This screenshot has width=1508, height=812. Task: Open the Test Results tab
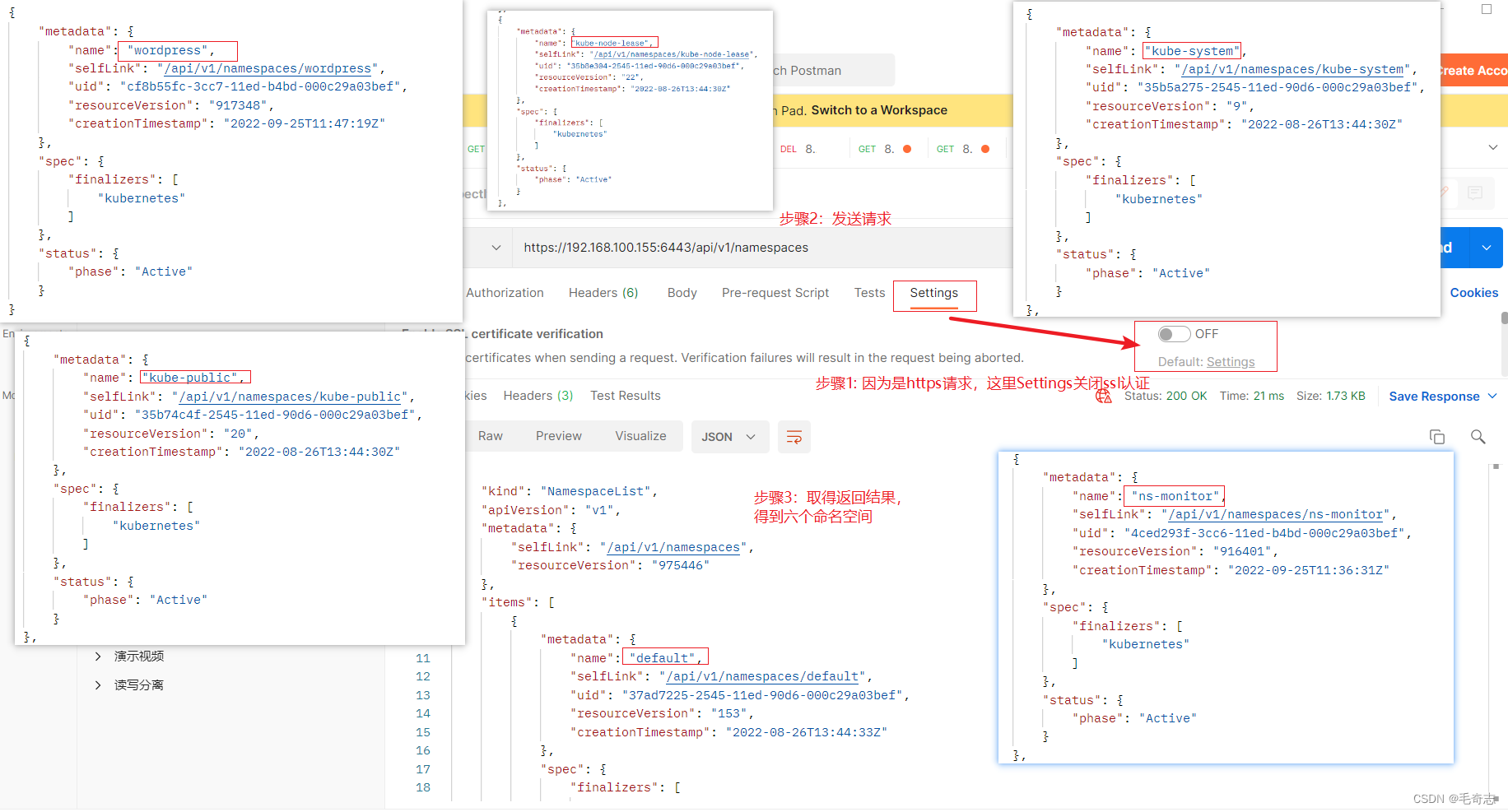[x=626, y=396]
